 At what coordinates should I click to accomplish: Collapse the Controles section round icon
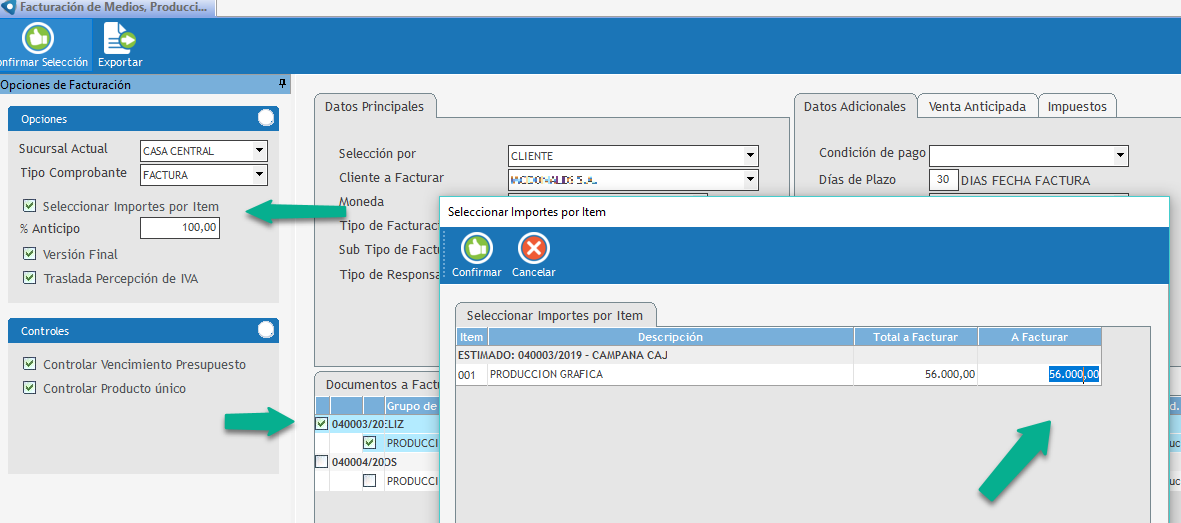(266, 330)
